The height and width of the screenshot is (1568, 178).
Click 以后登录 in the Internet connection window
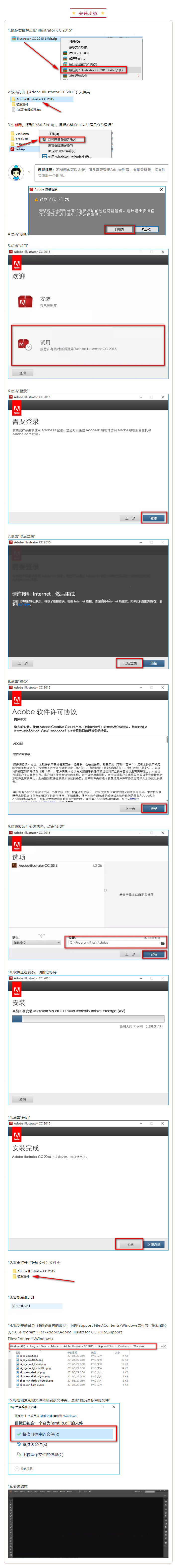coord(130,664)
